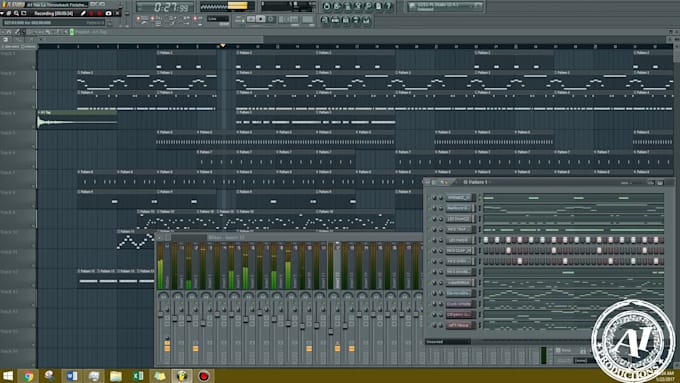Click the master track pan knob in mixer

[x=163, y=296]
